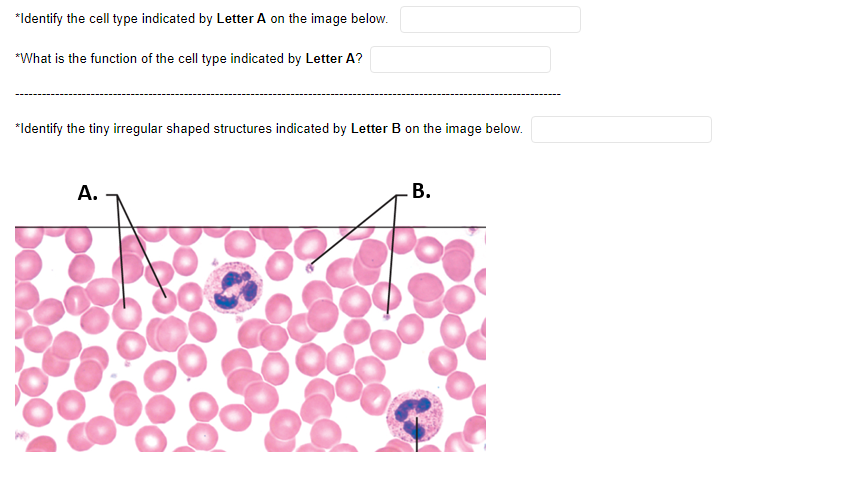Select the Letter B structures answer box
Viewport: 864px width, 504px height.
tap(621, 129)
